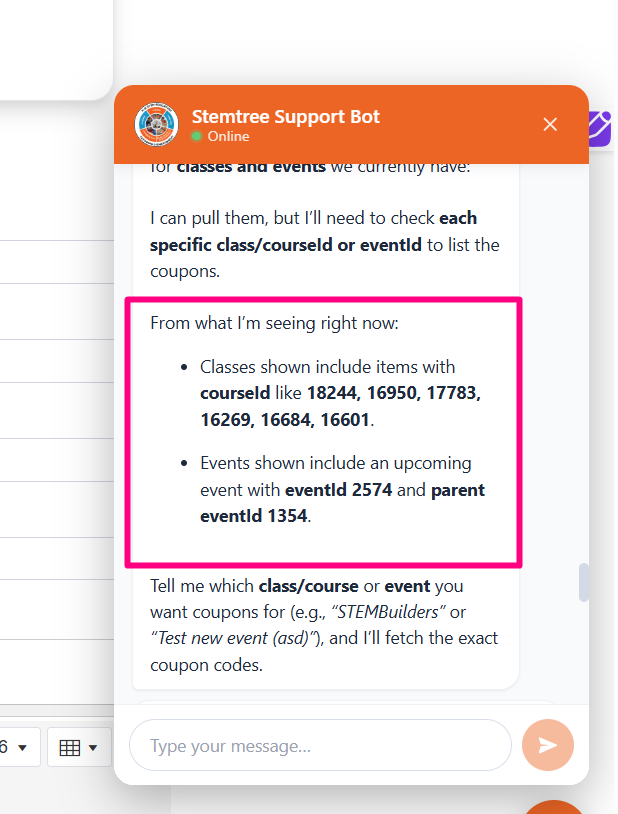Send the message with the arrow button
Screen dimensions: 618x814
point(548,745)
